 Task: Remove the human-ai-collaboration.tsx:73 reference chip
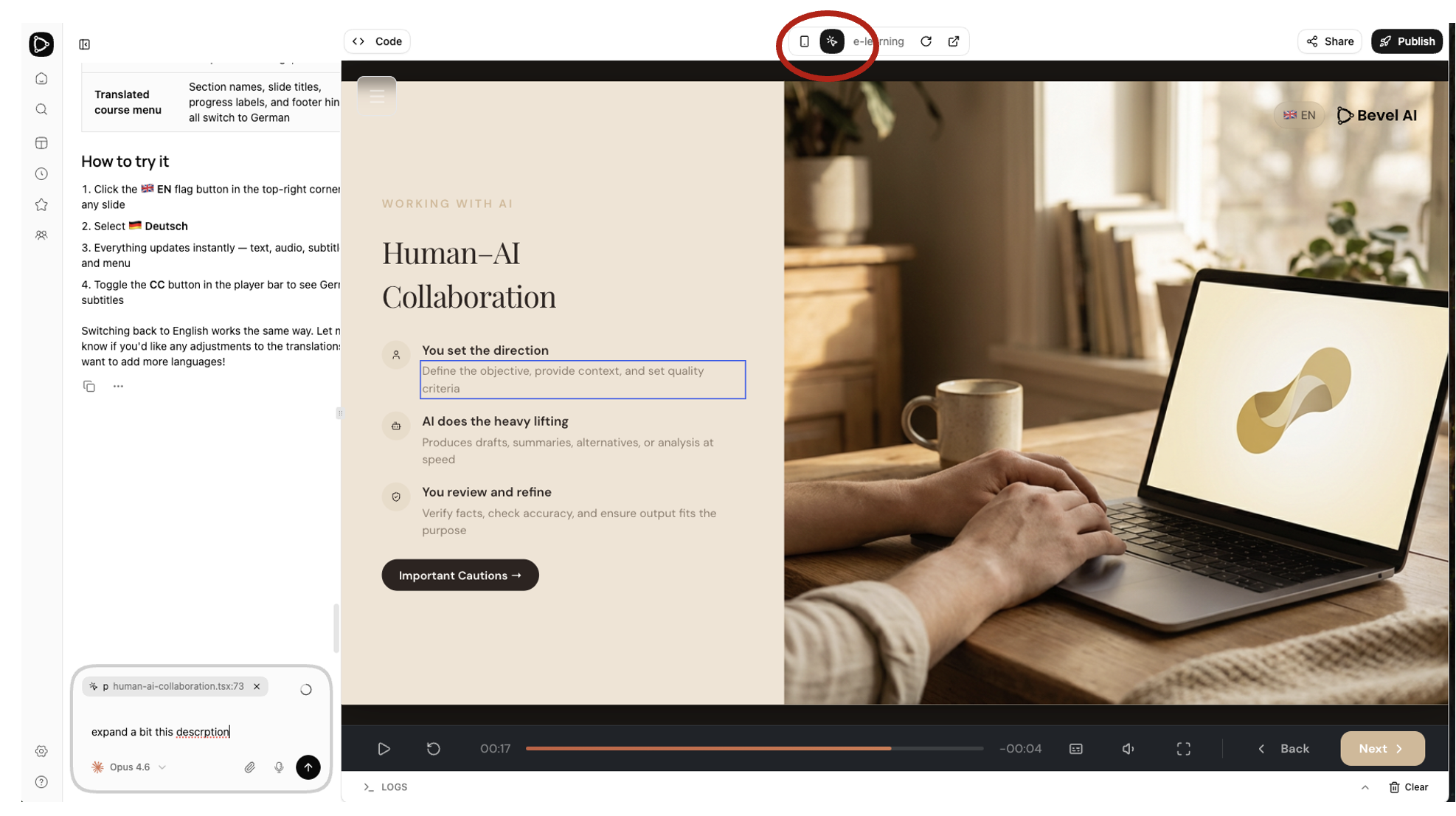click(257, 686)
